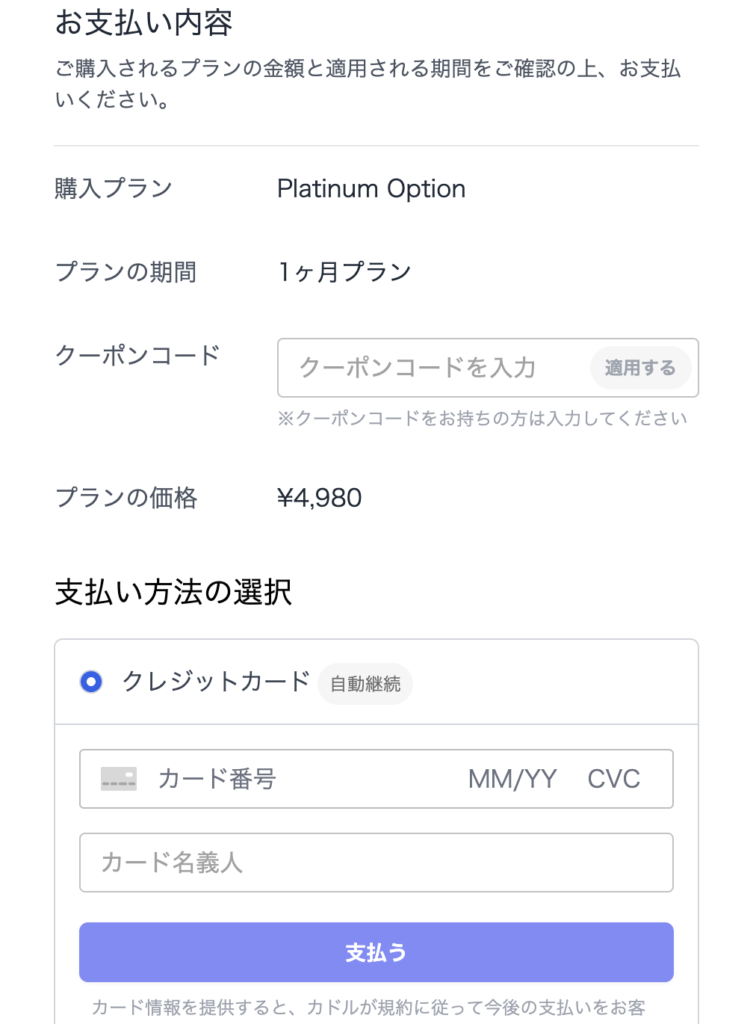Click the CVC security code field
The image size is (756, 1024).
615,779
